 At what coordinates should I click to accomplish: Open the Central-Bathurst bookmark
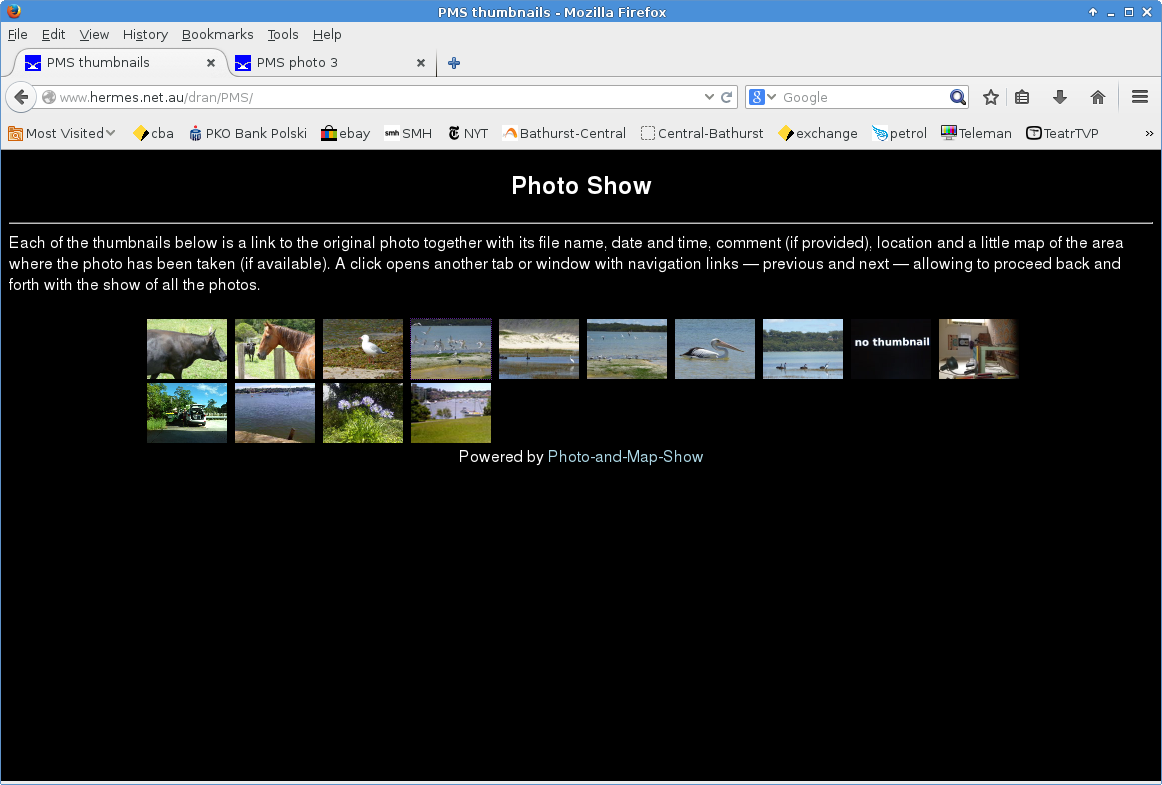[x=702, y=133]
